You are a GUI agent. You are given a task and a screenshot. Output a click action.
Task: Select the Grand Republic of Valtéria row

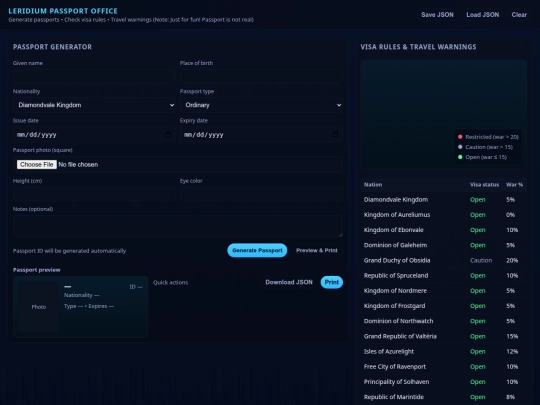[x=444, y=336]
